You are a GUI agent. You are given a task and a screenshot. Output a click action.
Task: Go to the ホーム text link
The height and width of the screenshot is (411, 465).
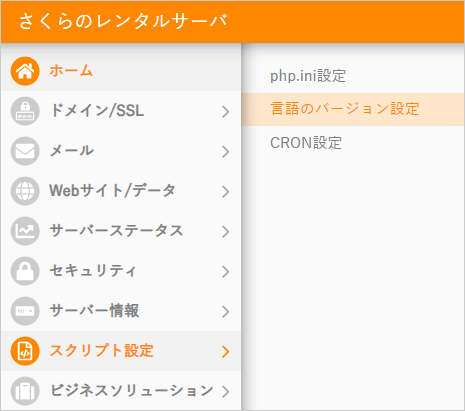point(71,71)
